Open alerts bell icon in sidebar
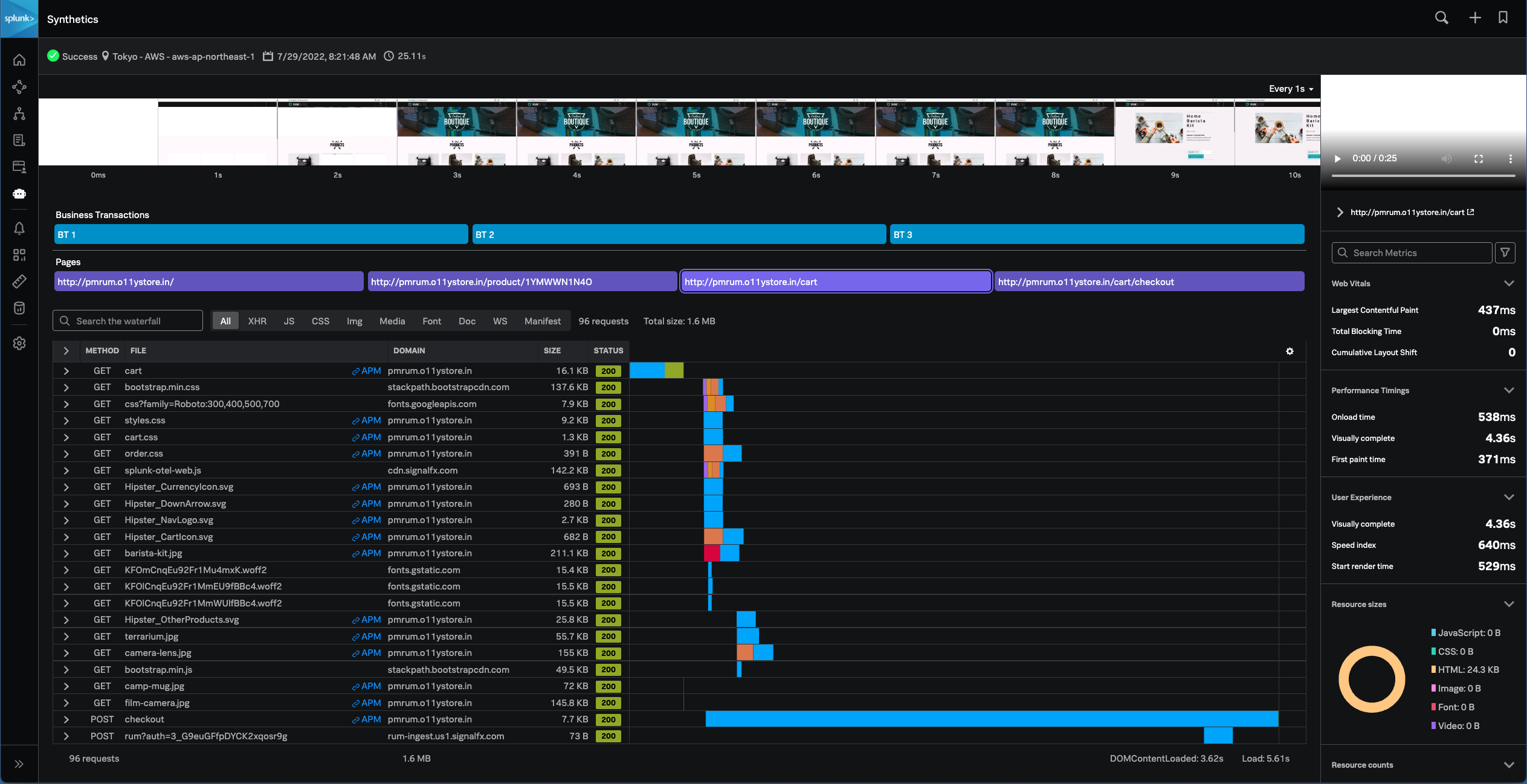This screenshot has width=1527, height=784. click(x=19, y=228)
